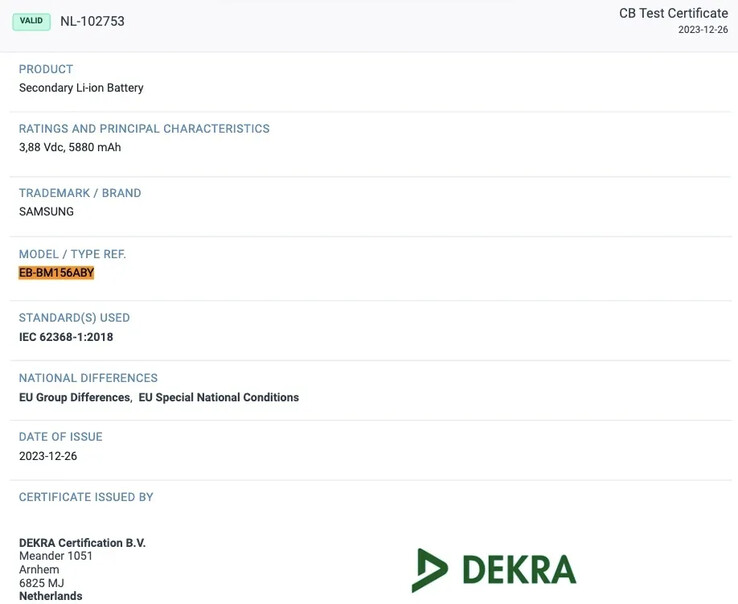Click the DEKRA wordmark text in logo
The width and height of the screenshot is (738, 604).
(519, 570)
